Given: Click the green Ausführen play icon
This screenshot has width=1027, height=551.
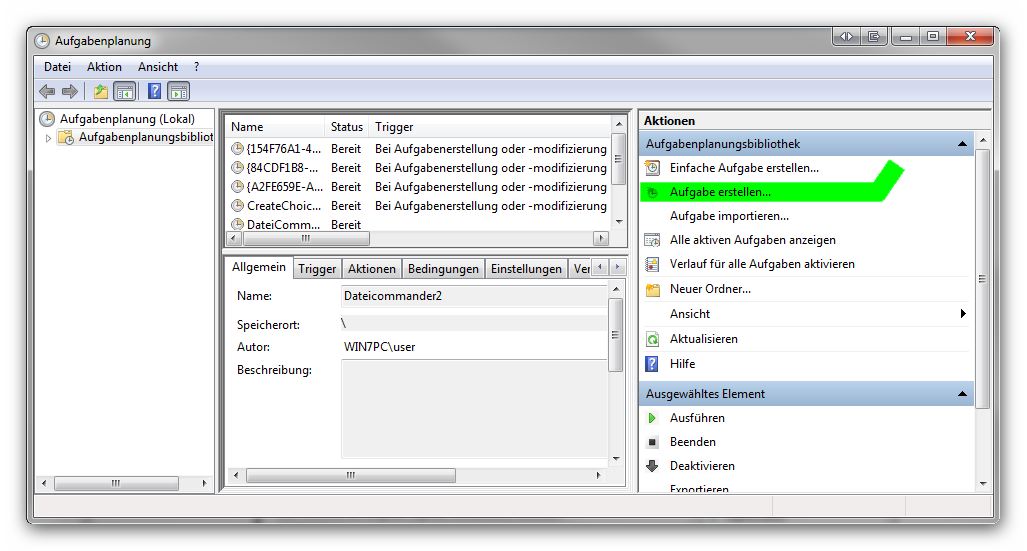Looking at the screenshot, I should pos(652,418).
